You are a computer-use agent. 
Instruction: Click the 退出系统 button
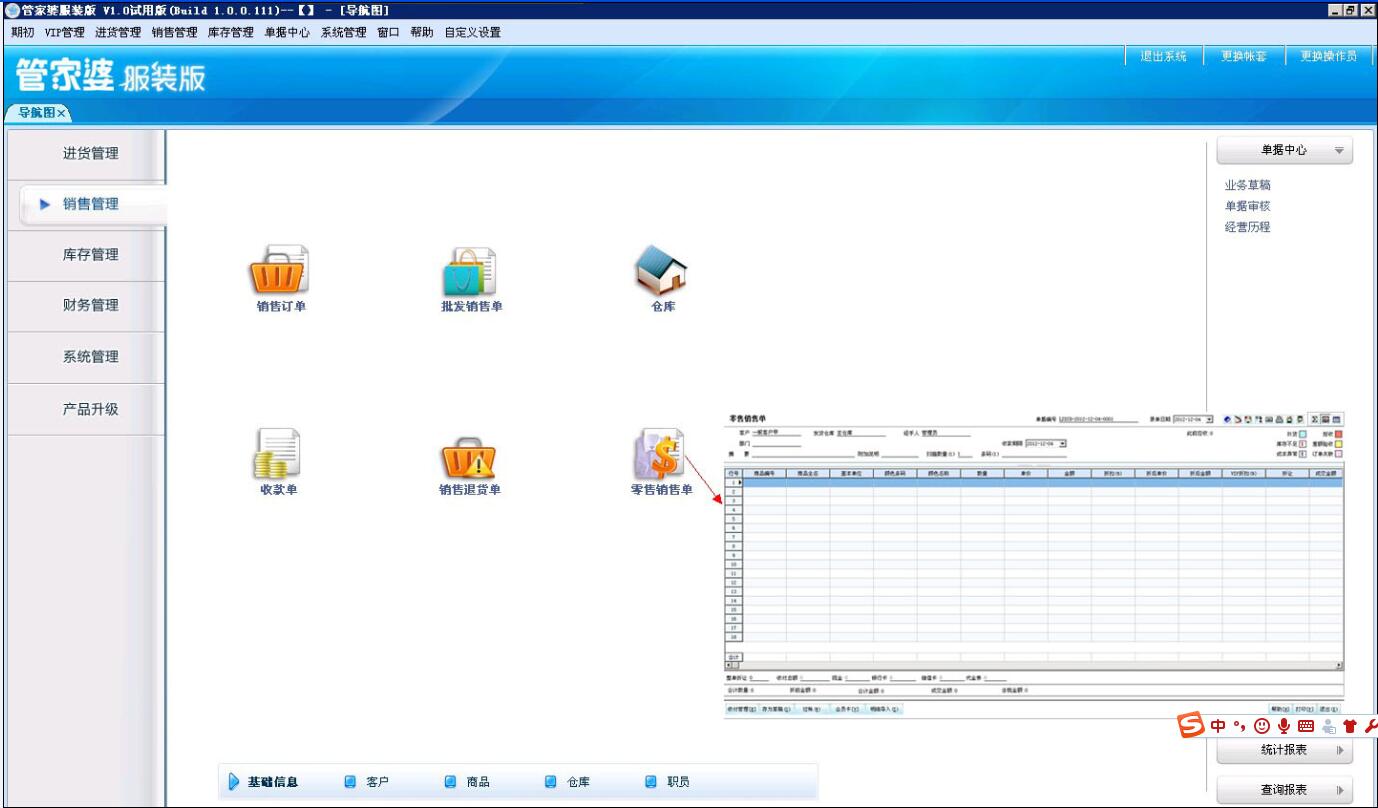click(x=1164, y=56)
